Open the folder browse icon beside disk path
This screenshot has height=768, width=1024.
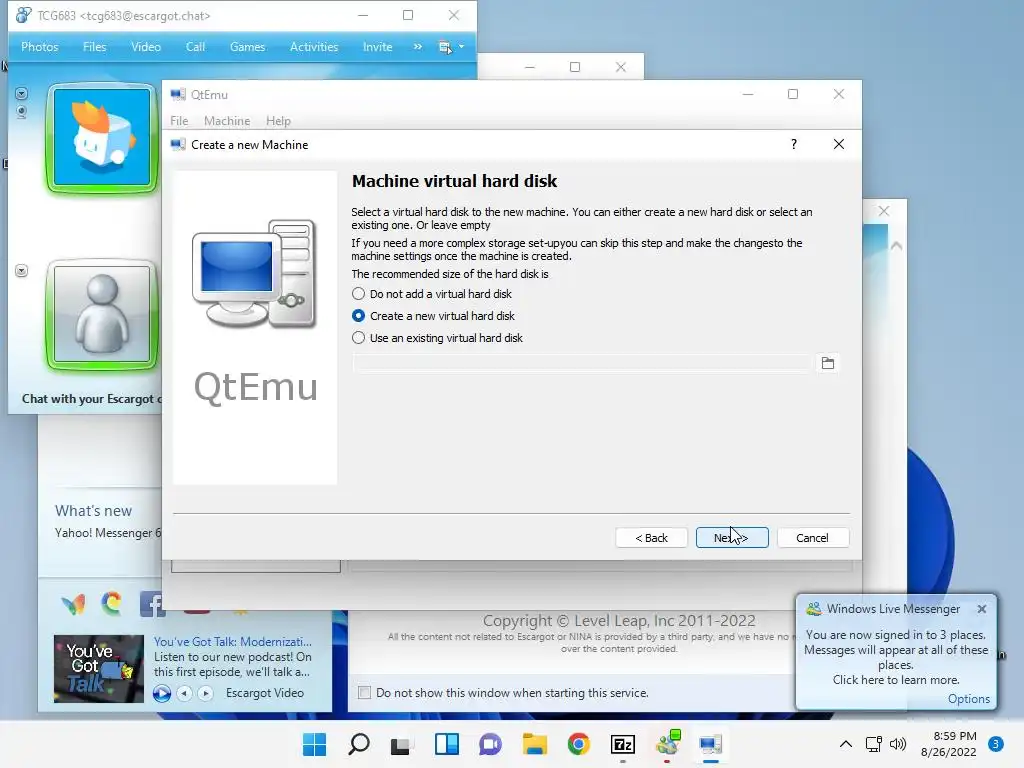(827, 363)
